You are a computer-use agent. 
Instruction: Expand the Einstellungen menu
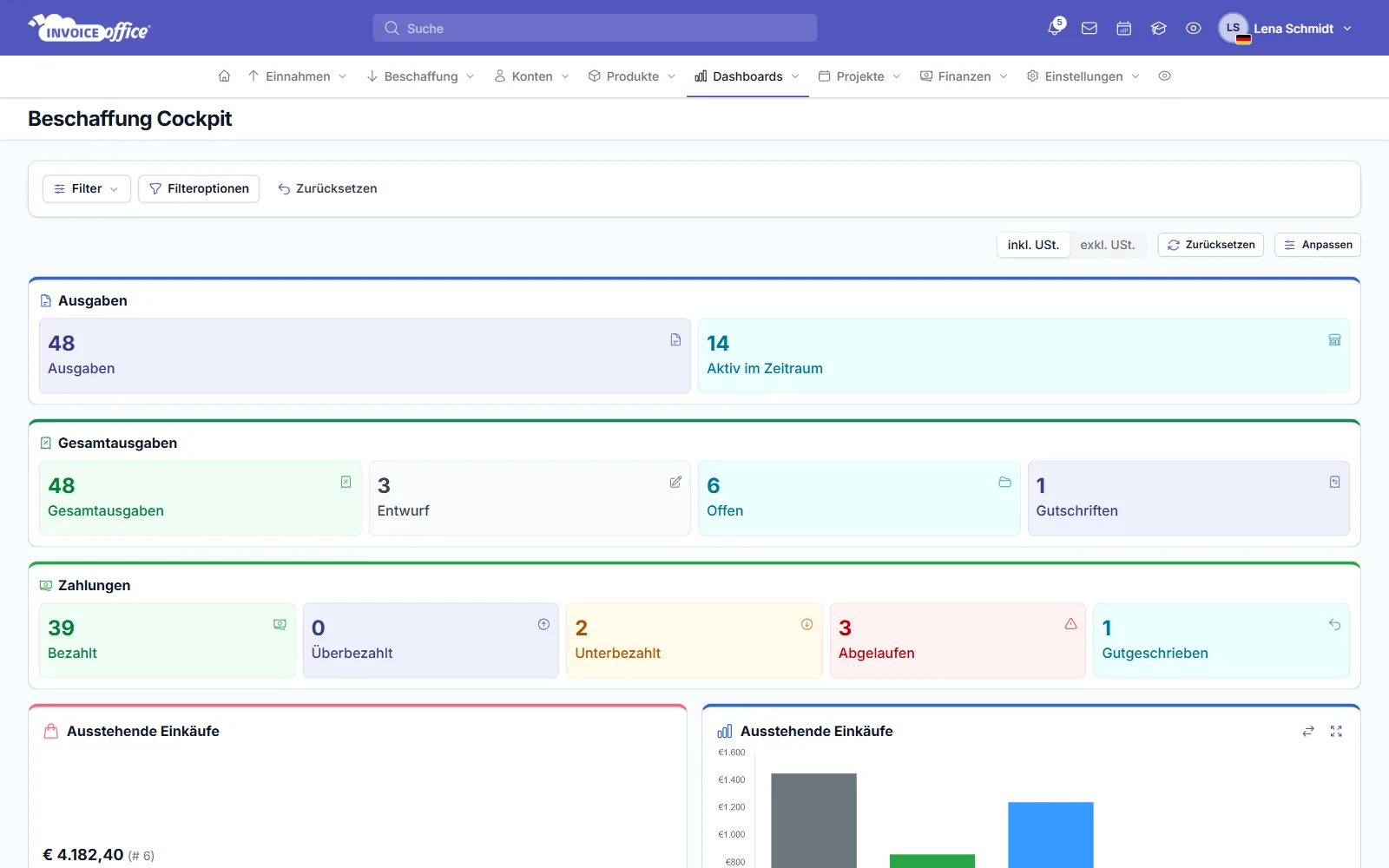(x=1083, y=76)
